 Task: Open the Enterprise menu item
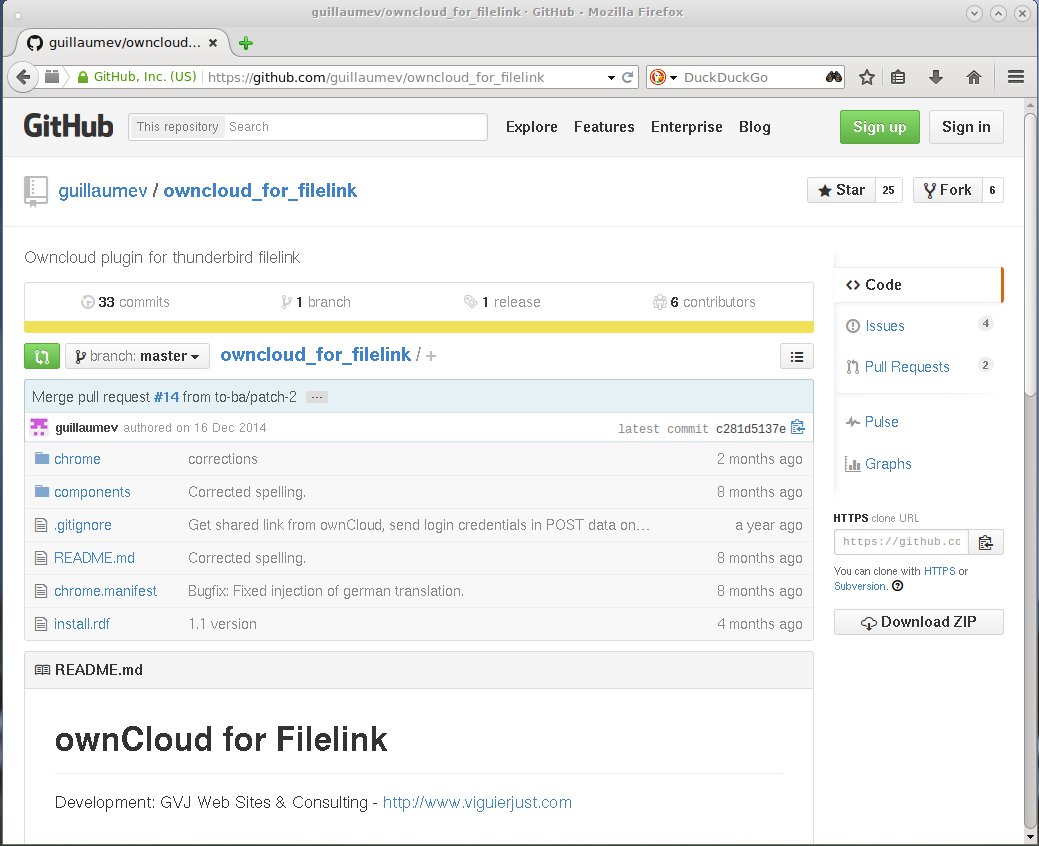(x=686, y=127)
